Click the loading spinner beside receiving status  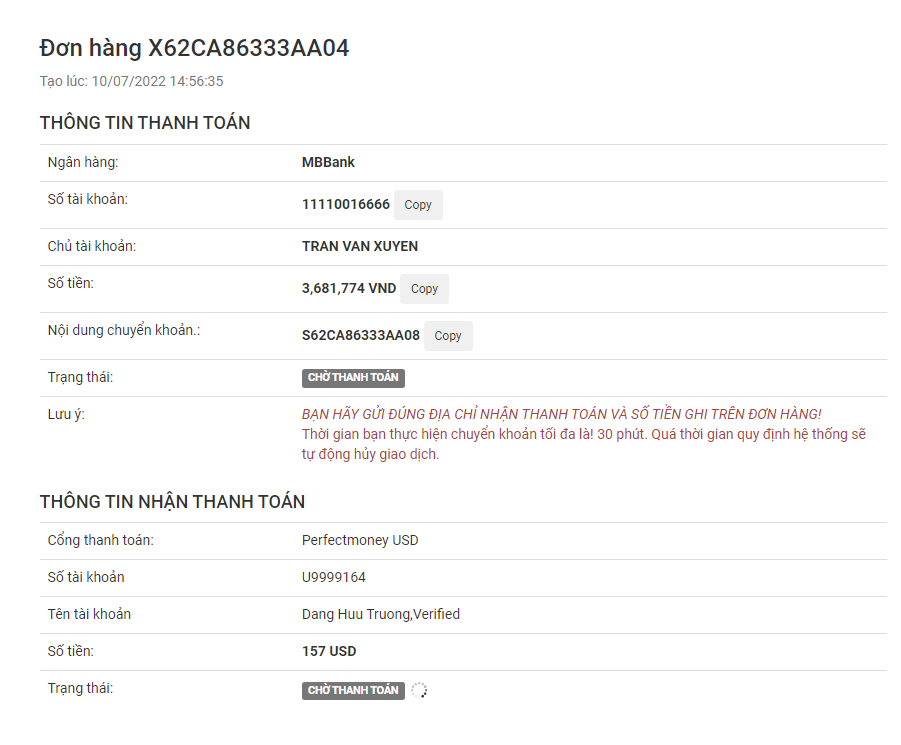419,690
